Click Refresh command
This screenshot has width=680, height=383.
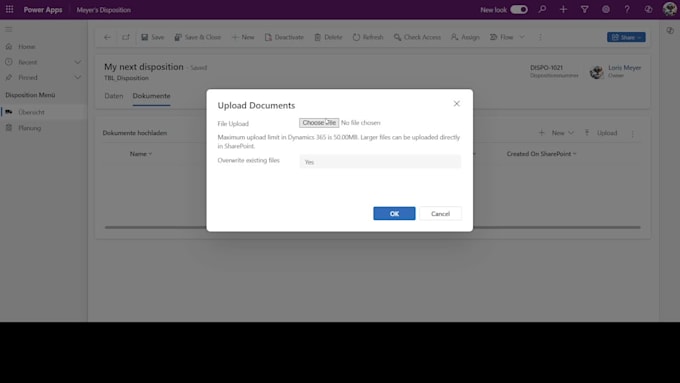tap(368, 37)
